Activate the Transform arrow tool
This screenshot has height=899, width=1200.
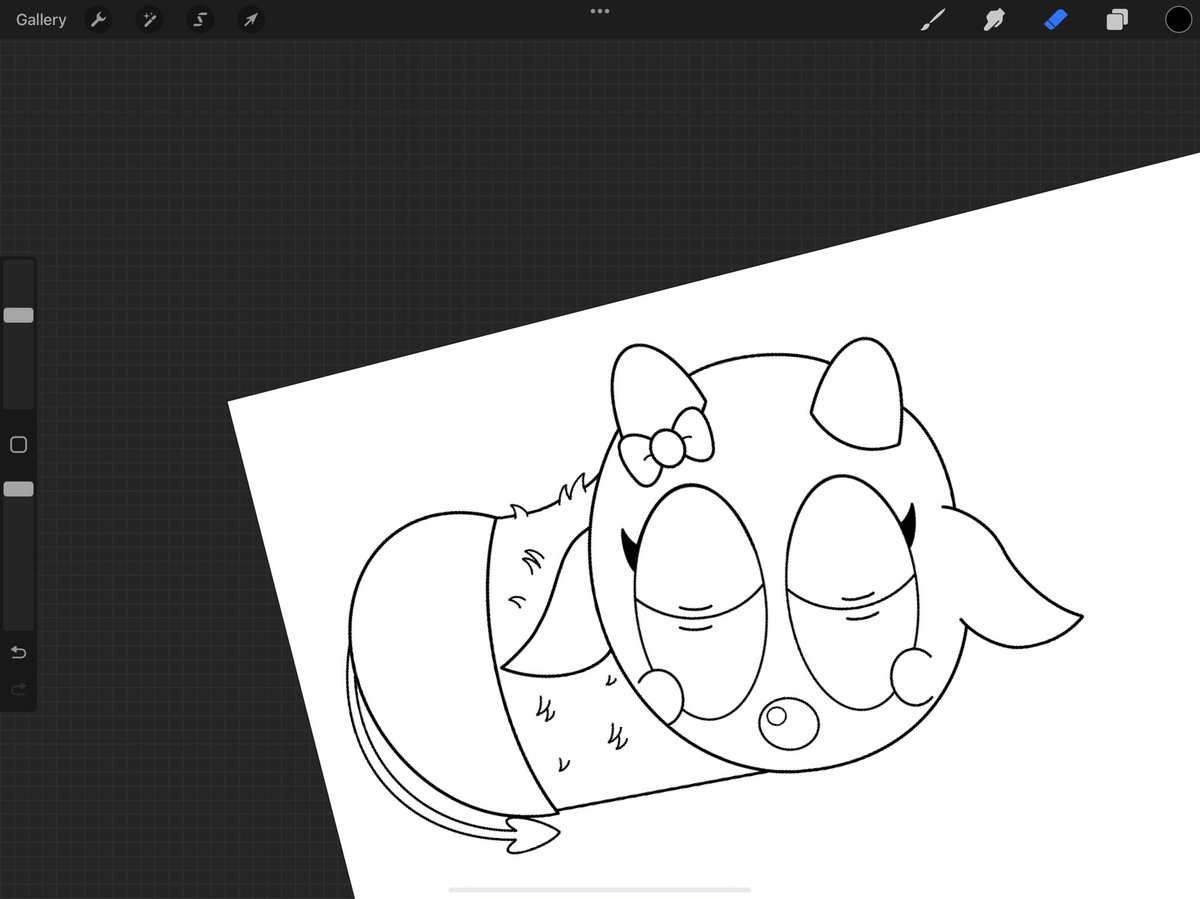250,20
